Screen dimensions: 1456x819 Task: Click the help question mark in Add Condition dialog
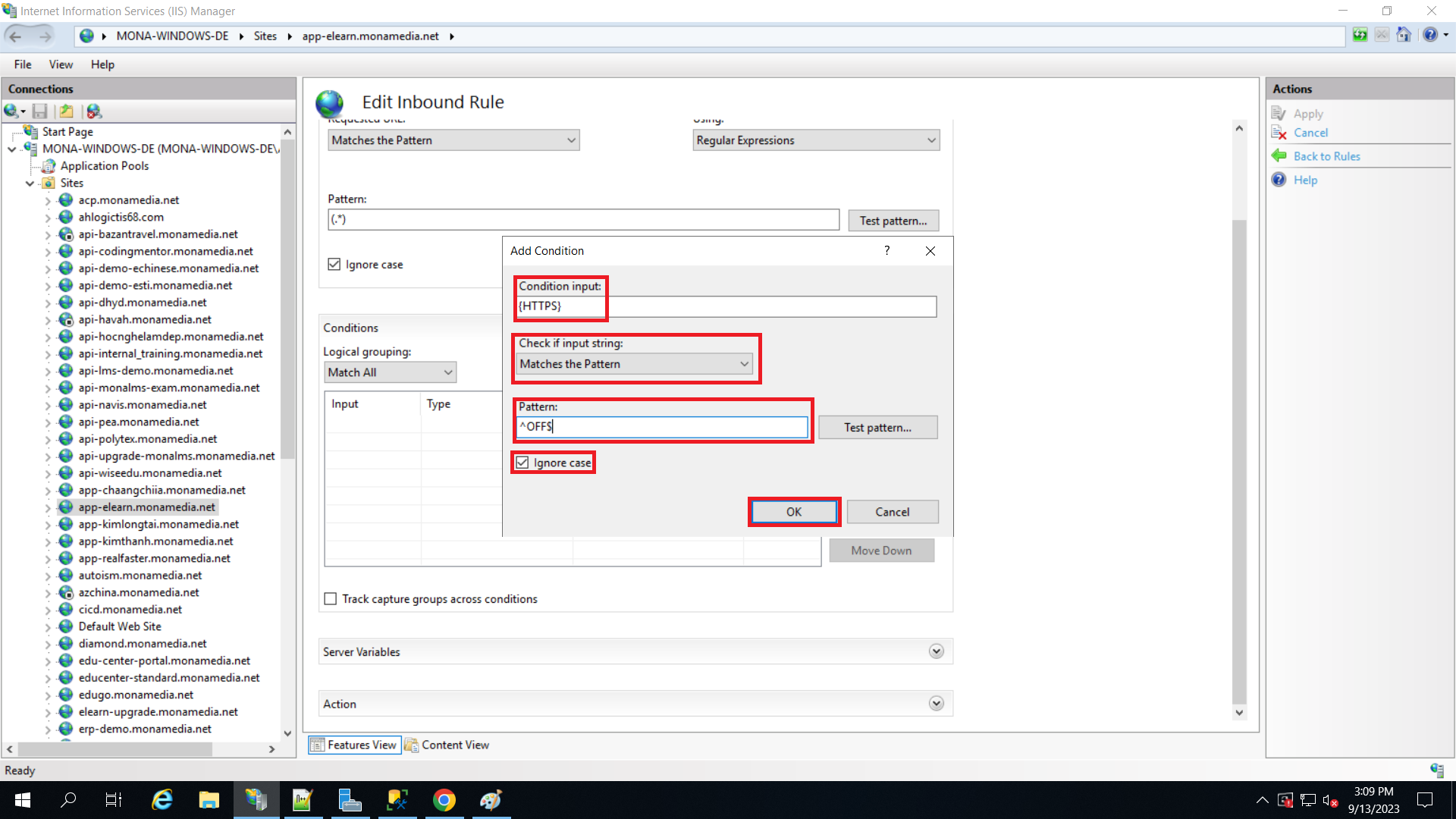click(886, 250)
